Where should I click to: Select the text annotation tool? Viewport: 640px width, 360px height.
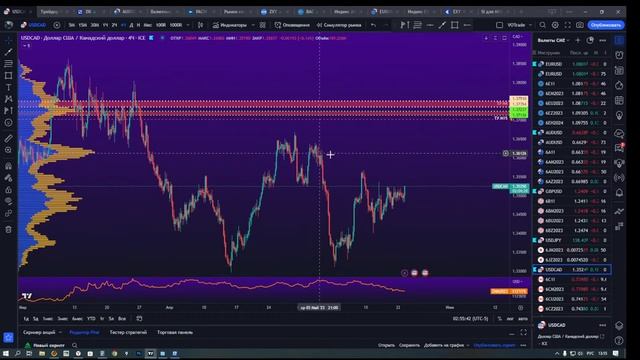pos(8,87)
